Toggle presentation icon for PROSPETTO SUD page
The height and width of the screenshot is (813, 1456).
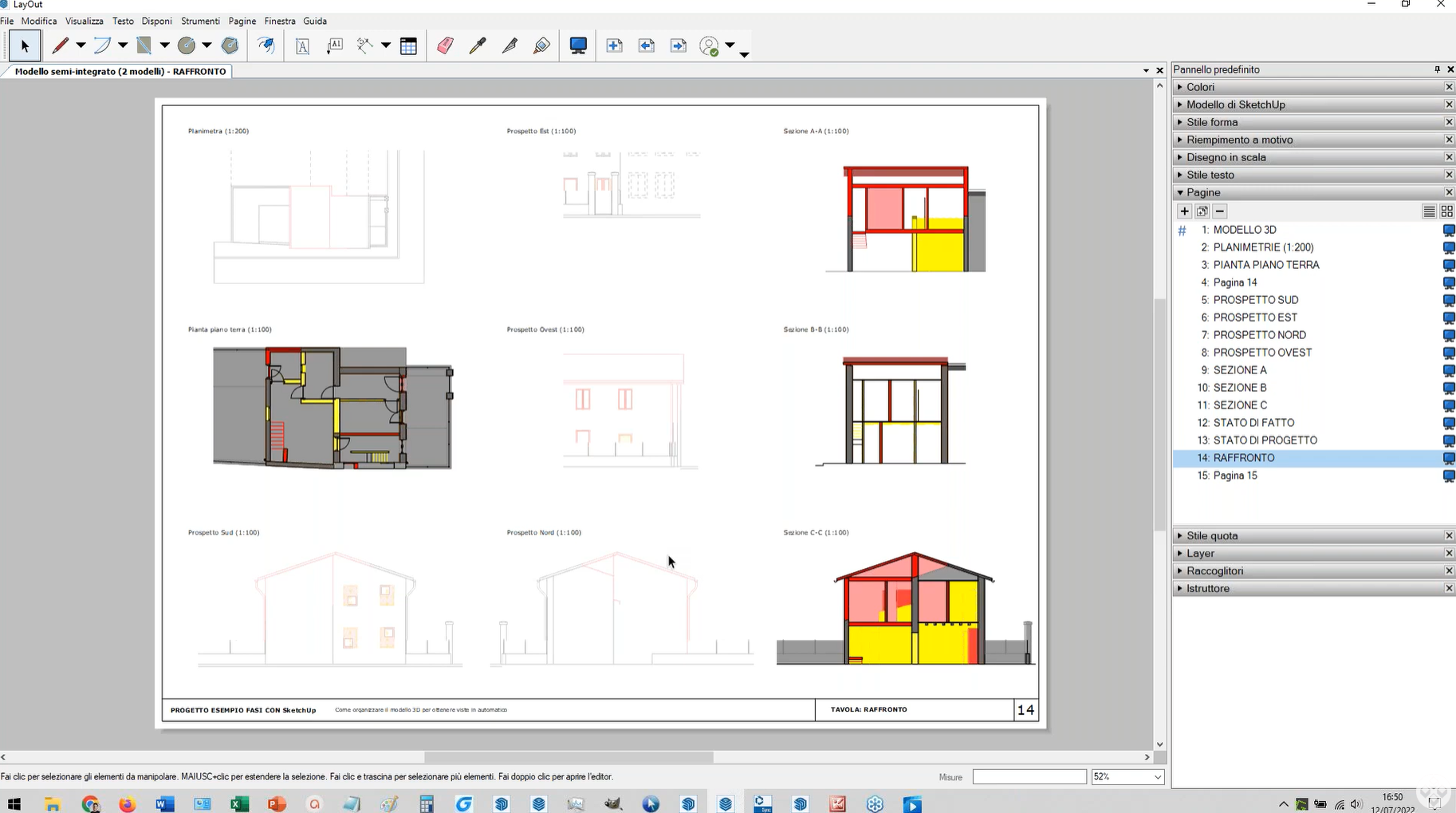click(x=1448, y=301)
